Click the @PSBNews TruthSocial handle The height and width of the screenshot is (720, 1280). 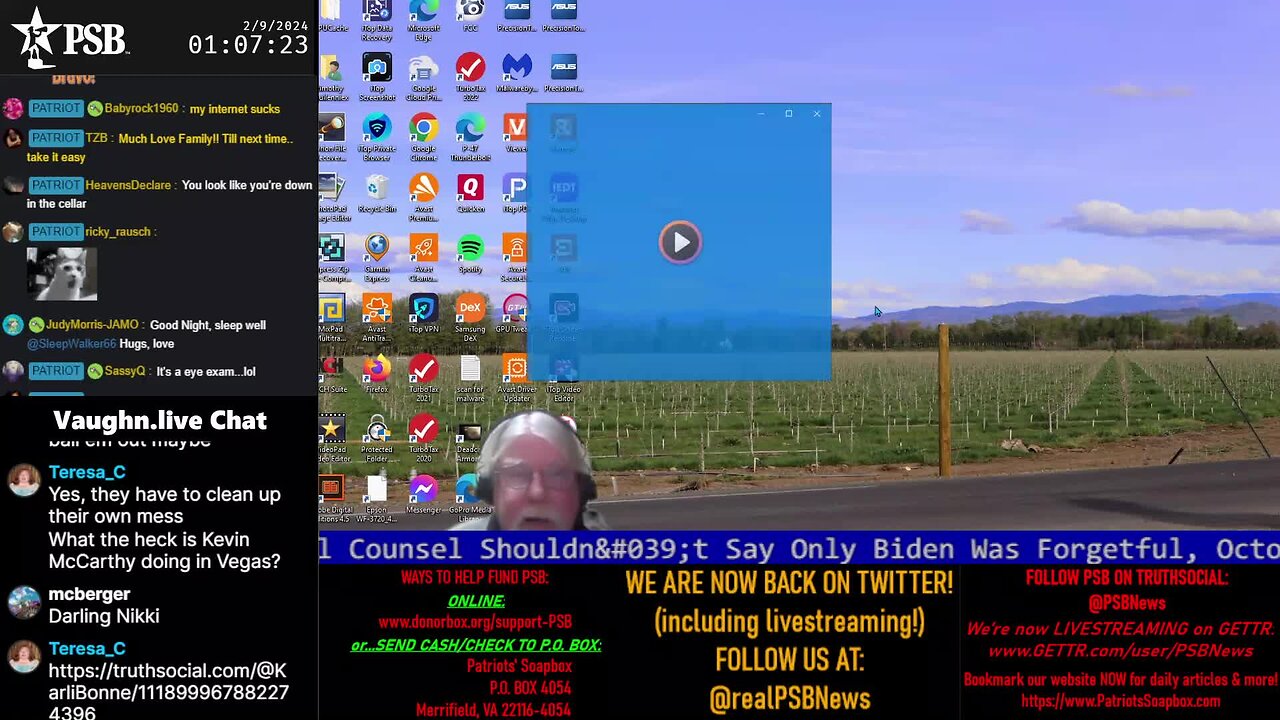click(1127, 603)
